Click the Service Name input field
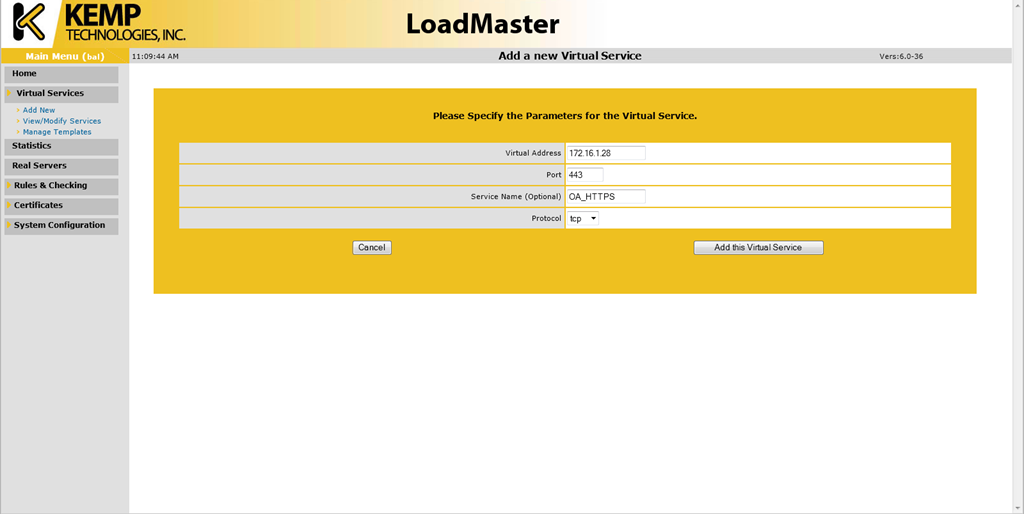The height and width of the screenshot is (514, 1024). coord(605,197)
